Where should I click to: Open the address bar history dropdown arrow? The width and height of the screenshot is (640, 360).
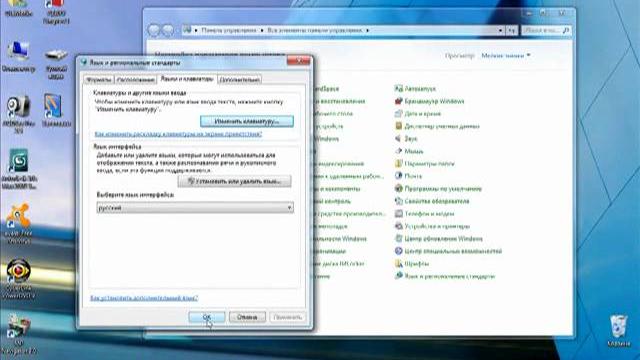click(500, 30)
